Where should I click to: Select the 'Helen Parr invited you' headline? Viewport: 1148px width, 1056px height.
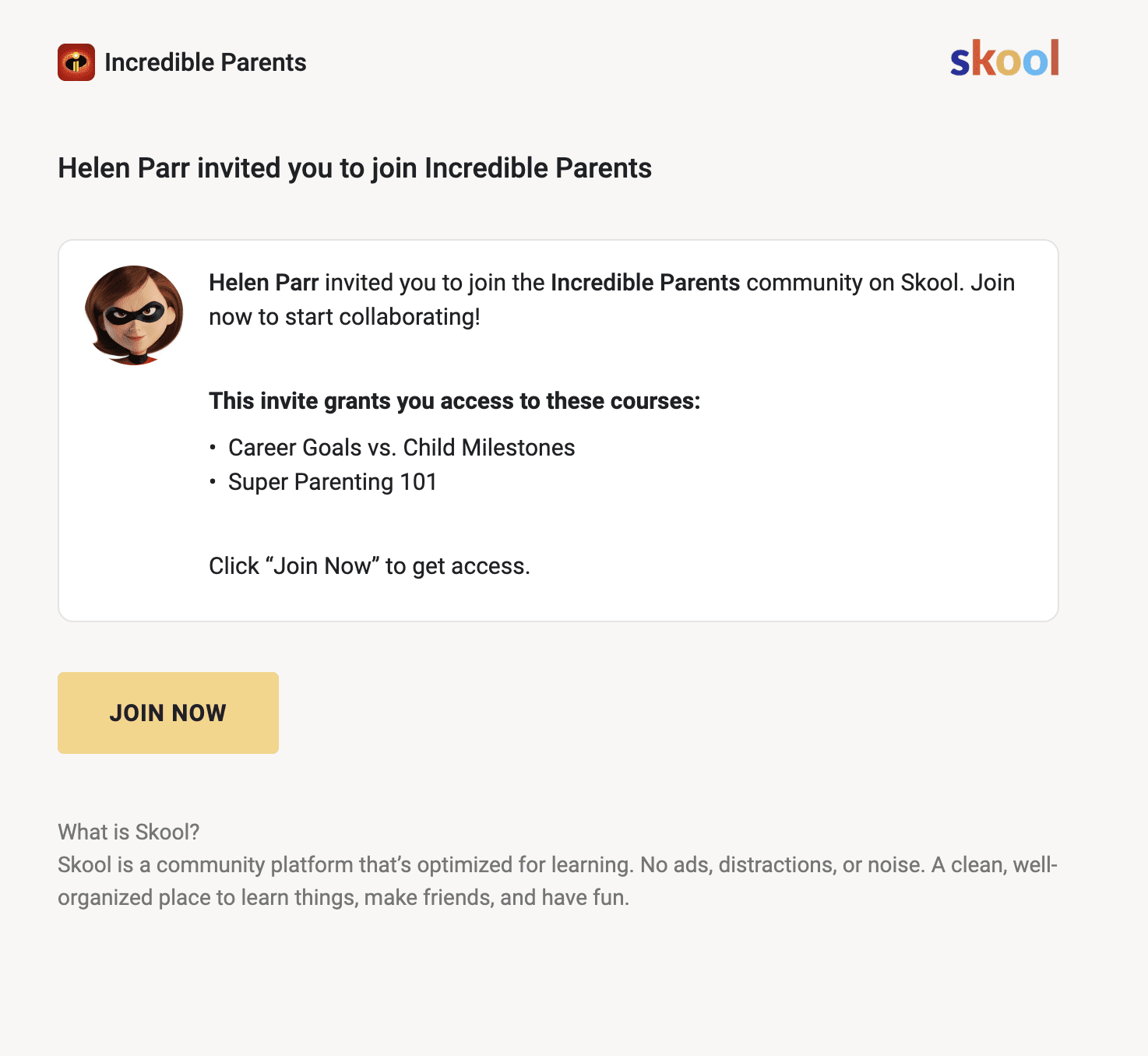[355, 168]
